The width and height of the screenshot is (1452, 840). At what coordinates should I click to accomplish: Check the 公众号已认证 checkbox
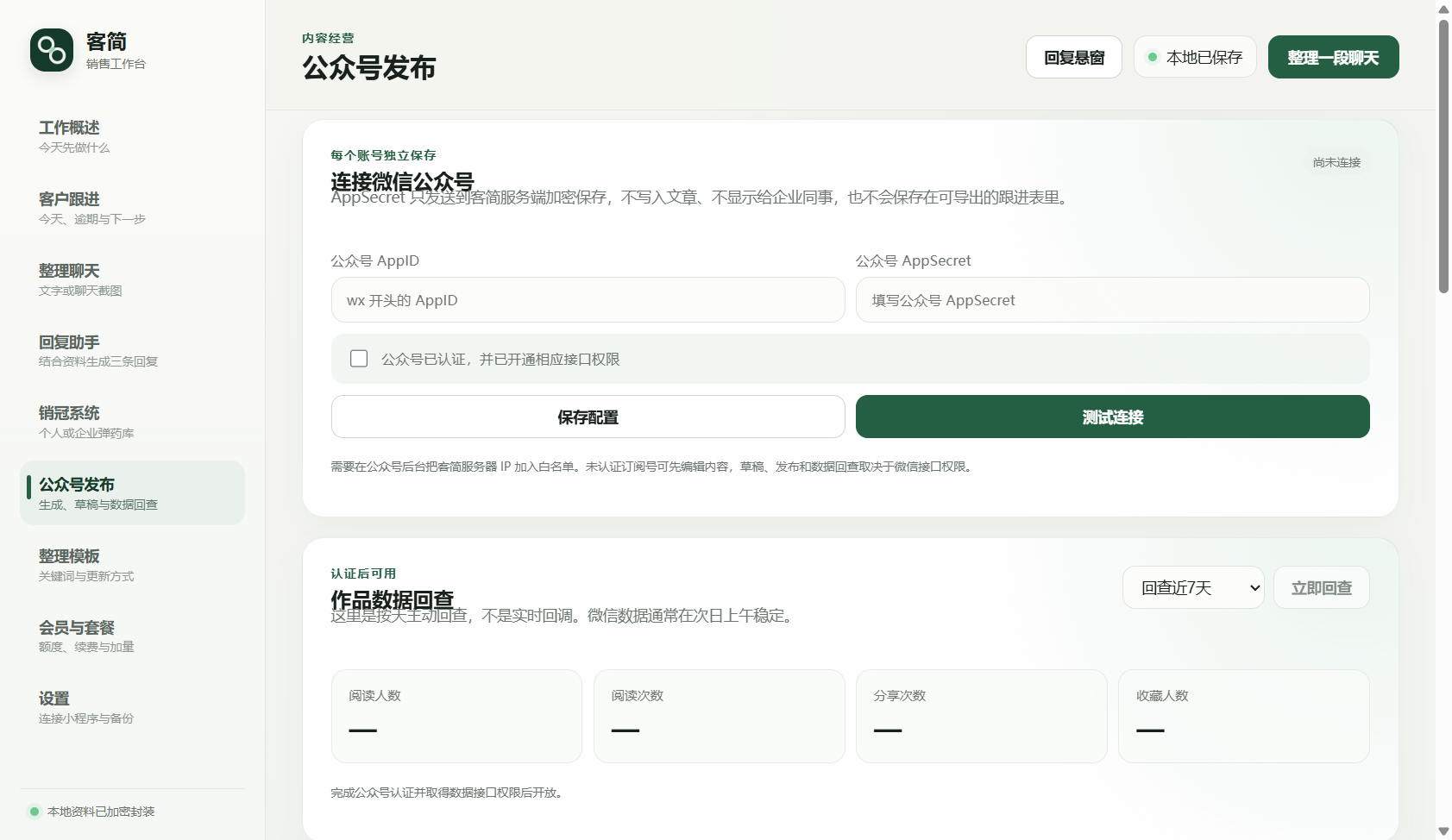(359, 359)
